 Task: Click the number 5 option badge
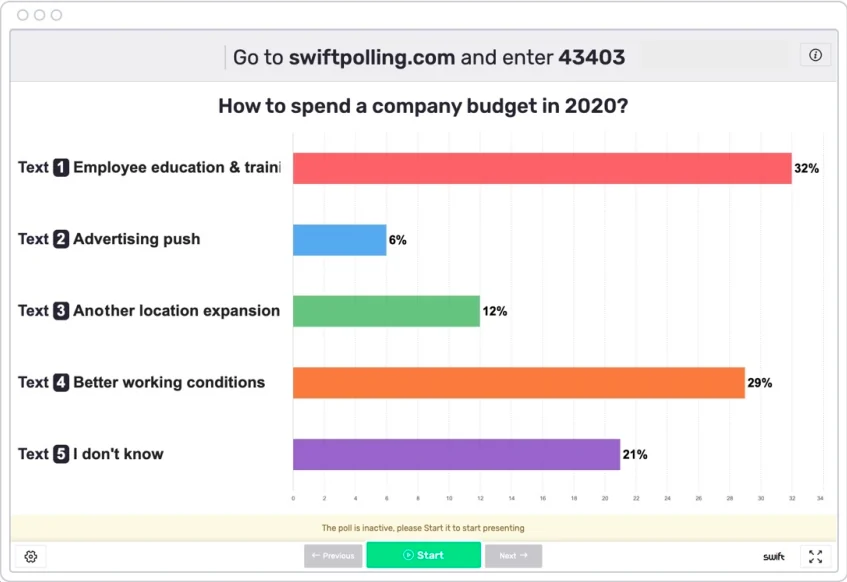pos(61,454)
